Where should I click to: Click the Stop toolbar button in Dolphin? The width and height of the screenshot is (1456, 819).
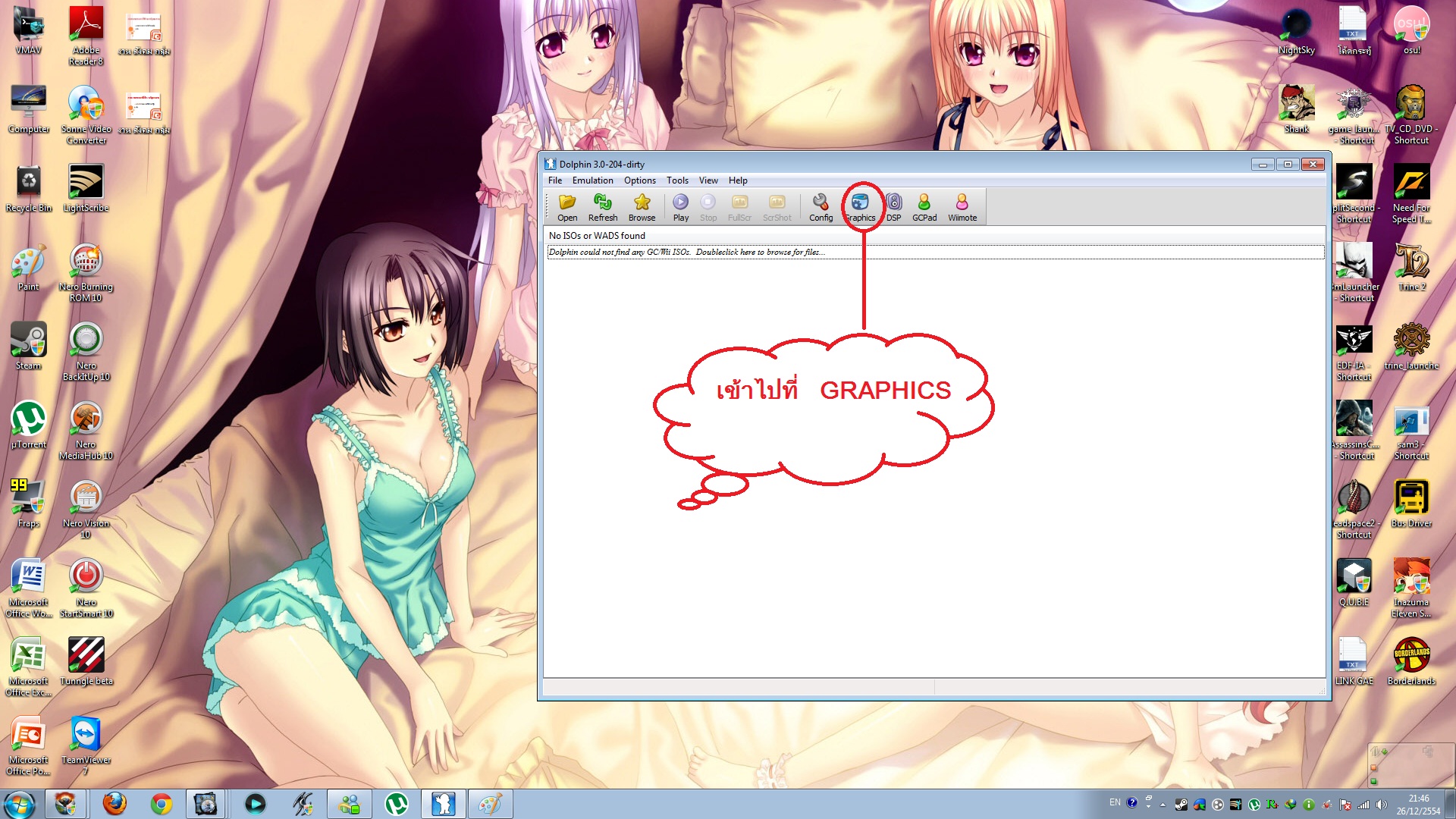tap(708, 206)
